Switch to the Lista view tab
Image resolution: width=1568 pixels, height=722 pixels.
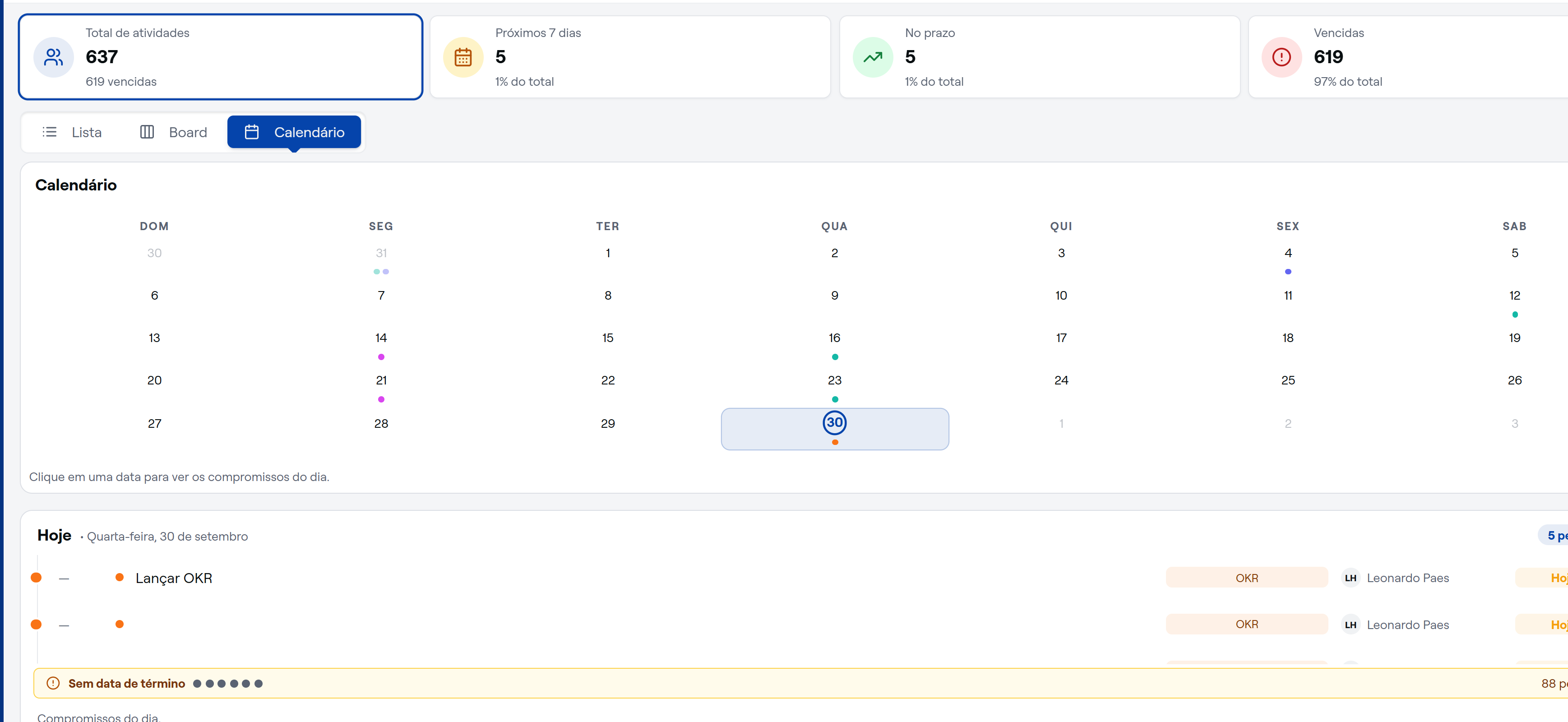72,132
